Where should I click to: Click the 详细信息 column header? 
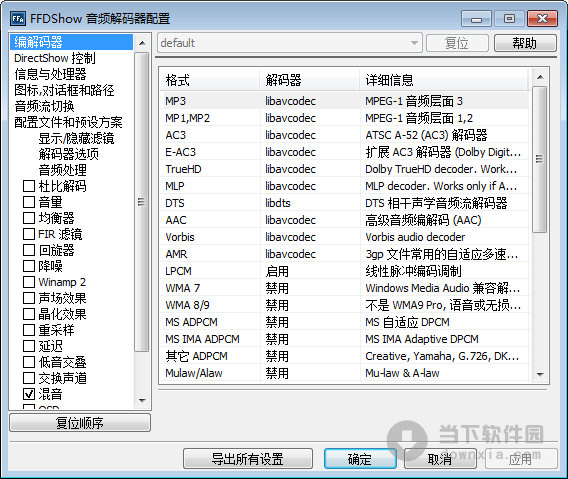point(444,80)
